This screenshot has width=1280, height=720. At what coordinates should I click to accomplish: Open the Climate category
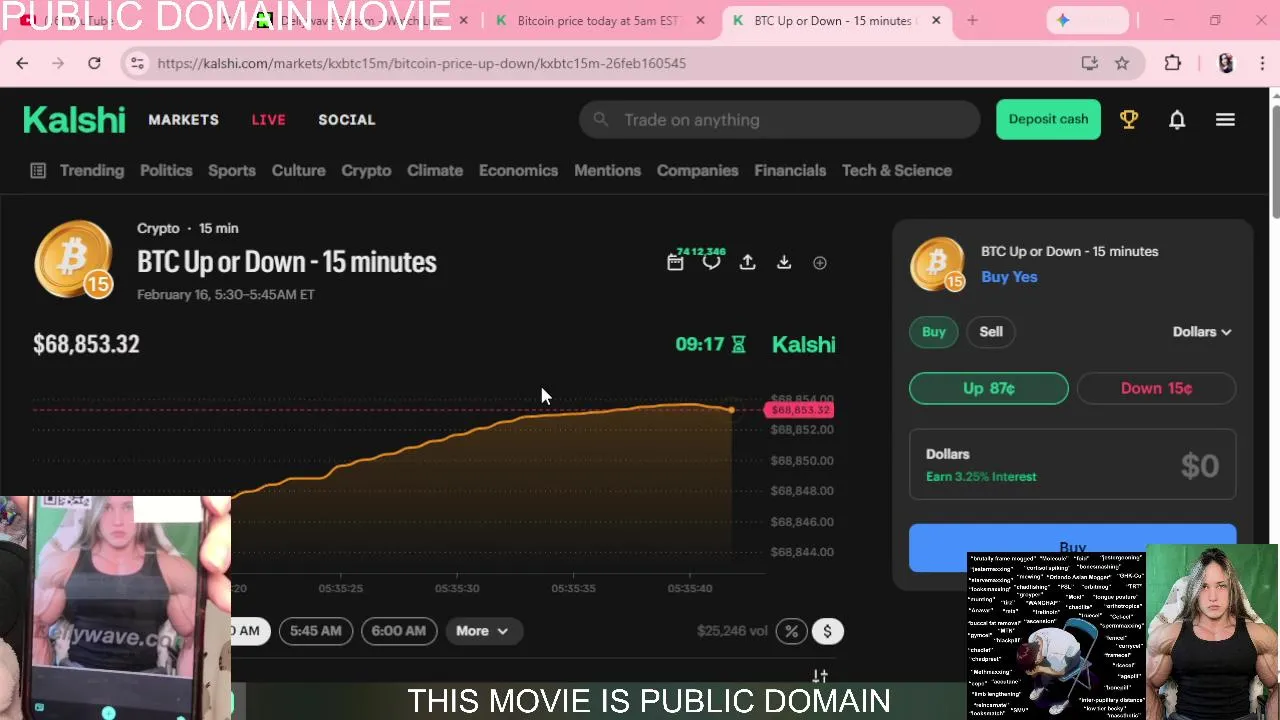click(x=435, y=171)
